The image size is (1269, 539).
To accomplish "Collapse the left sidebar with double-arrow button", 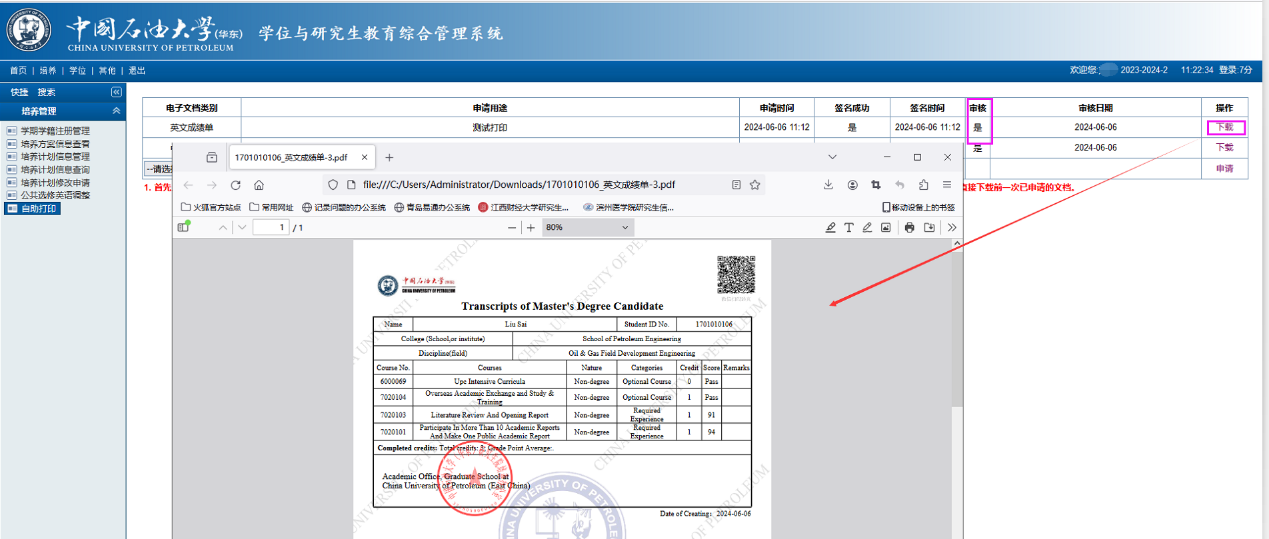I will (x=116, y=92).
